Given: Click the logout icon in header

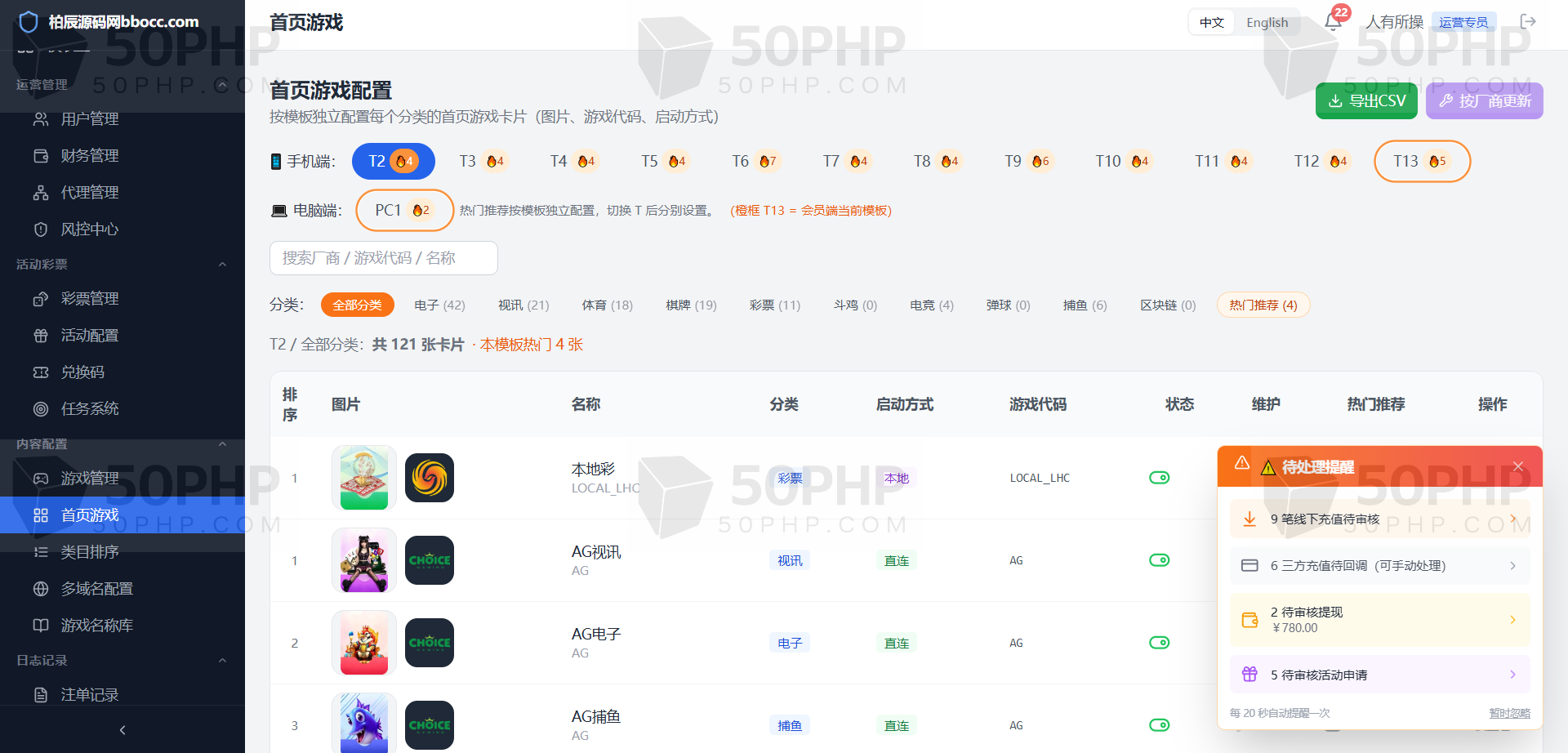Looking at the screenshot, I should click(x=1528, y=21).
